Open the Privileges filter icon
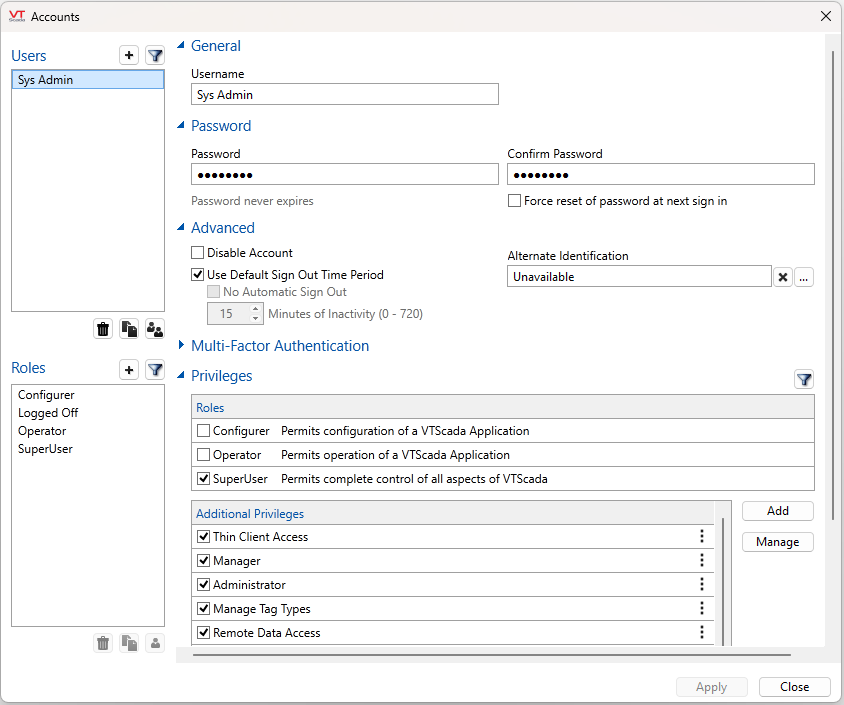 [x=804, y=379]
